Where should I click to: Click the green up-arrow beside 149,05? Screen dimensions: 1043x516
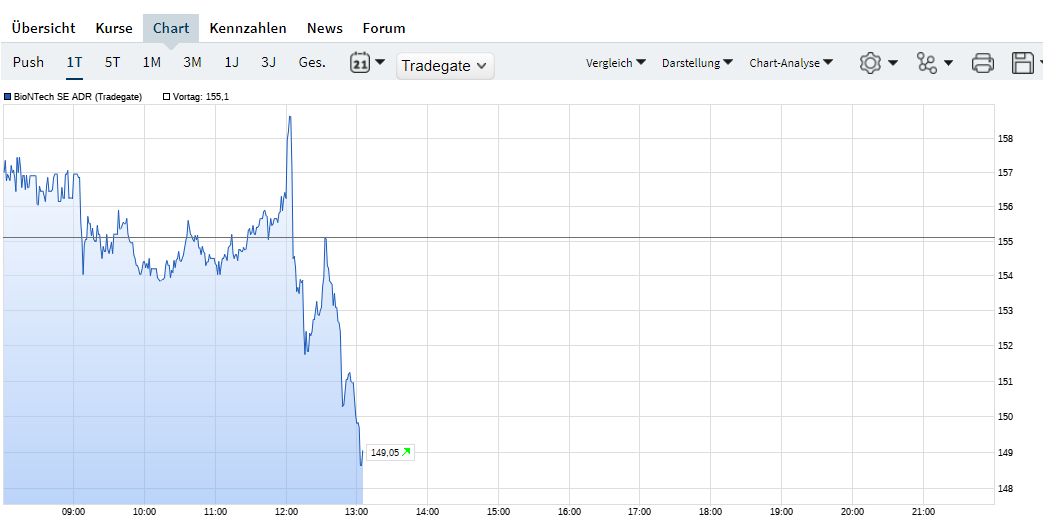406,452
